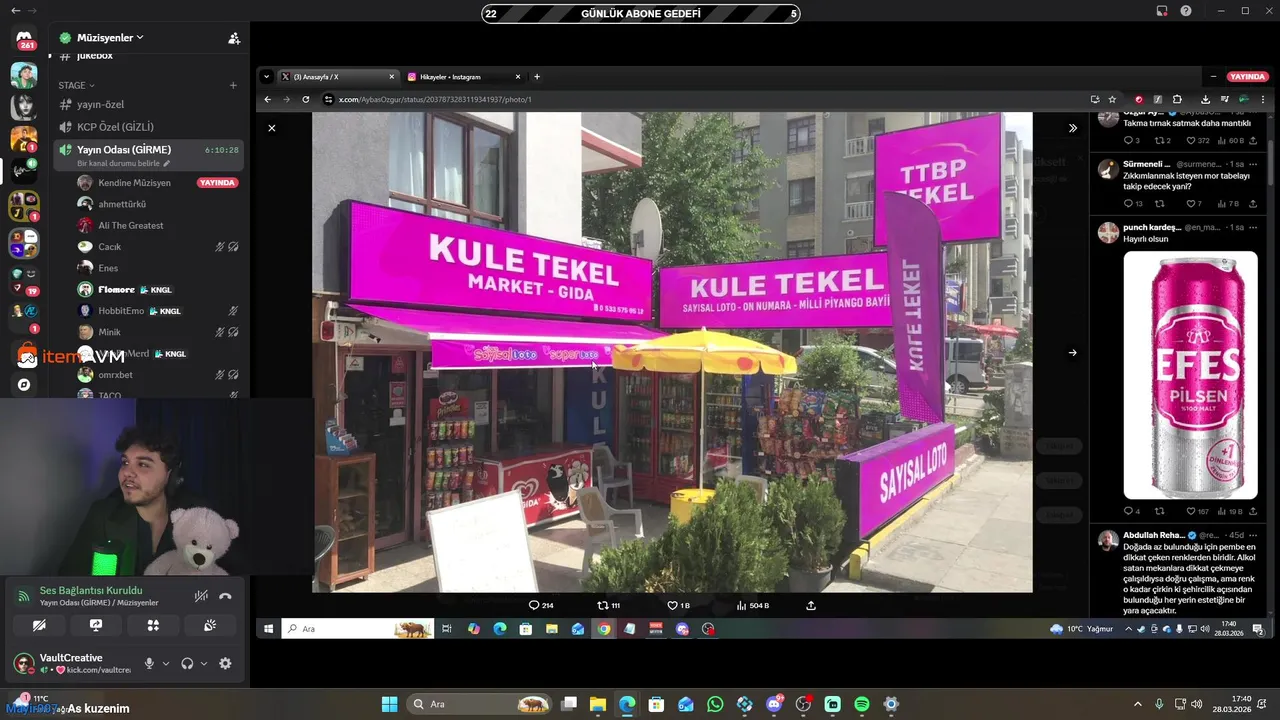This screenshot has width=1280, height=720.
Task: Share the photo tweet via upload icon
Action: point(811,605)
